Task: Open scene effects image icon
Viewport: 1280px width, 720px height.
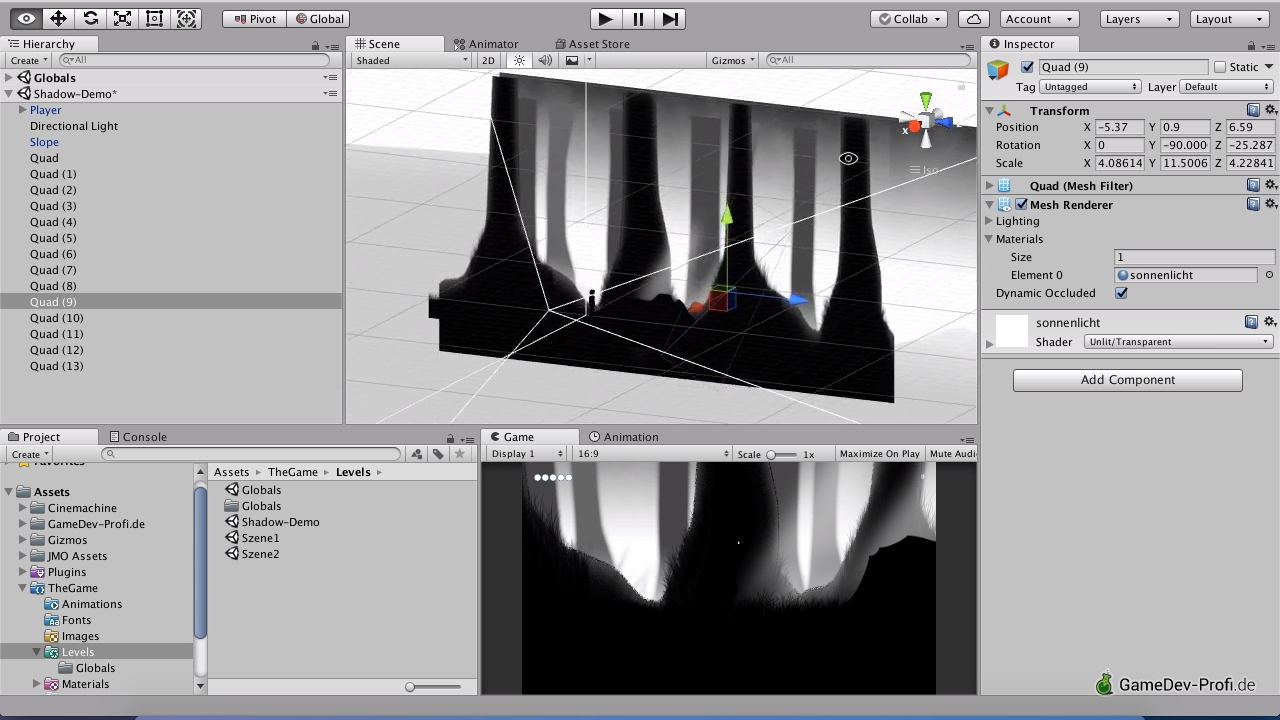Action: 572,60
